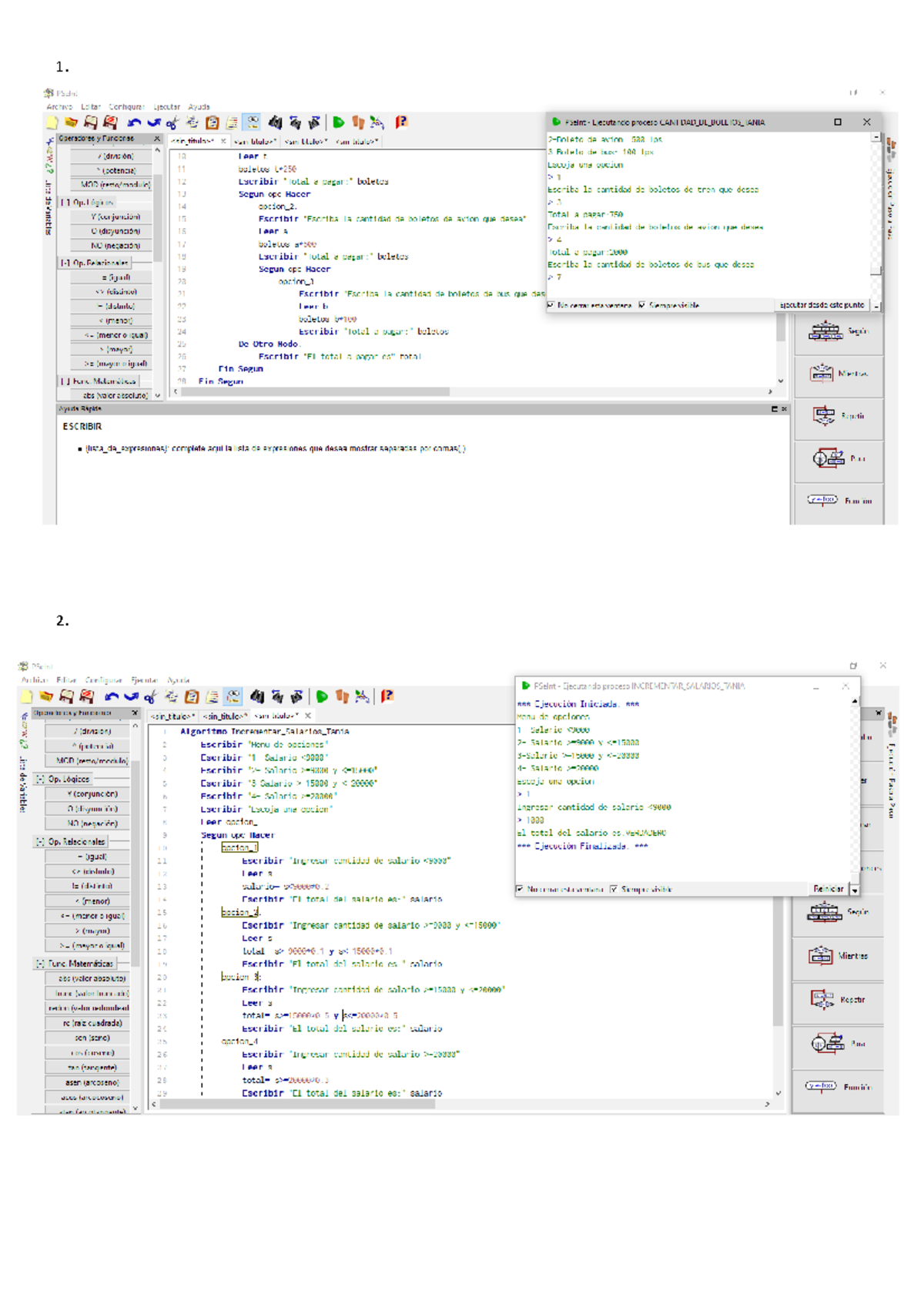924x1308 pixels.
Task: Click the Reiniciar button
Action: pyautogui.click(x=828, y=889)
